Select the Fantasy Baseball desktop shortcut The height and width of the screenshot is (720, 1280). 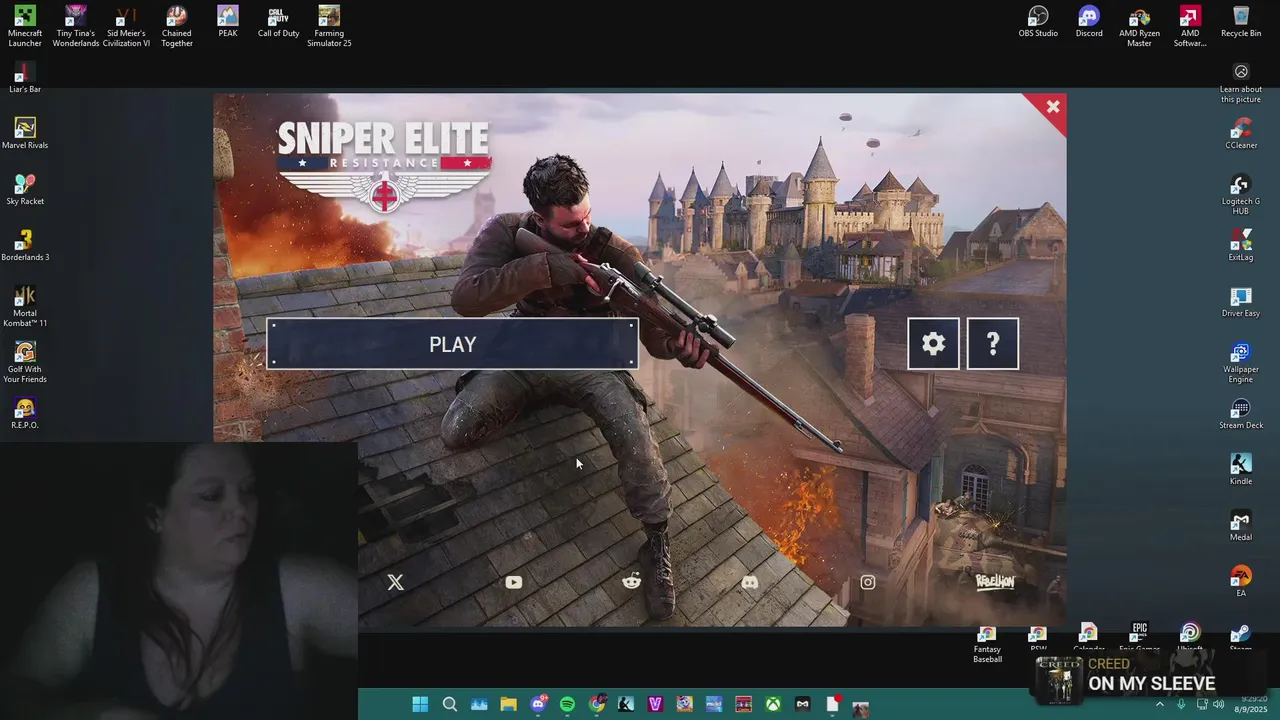[987, 645]
